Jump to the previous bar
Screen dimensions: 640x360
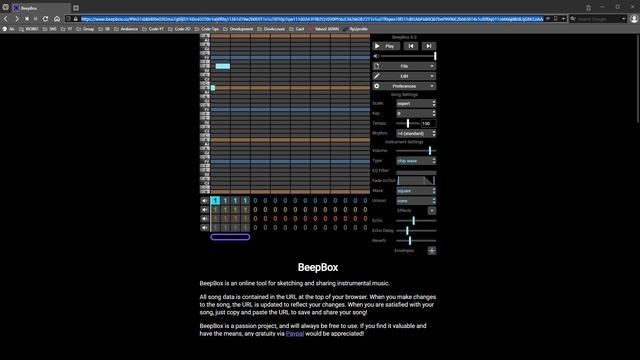(x=411, y=46)
